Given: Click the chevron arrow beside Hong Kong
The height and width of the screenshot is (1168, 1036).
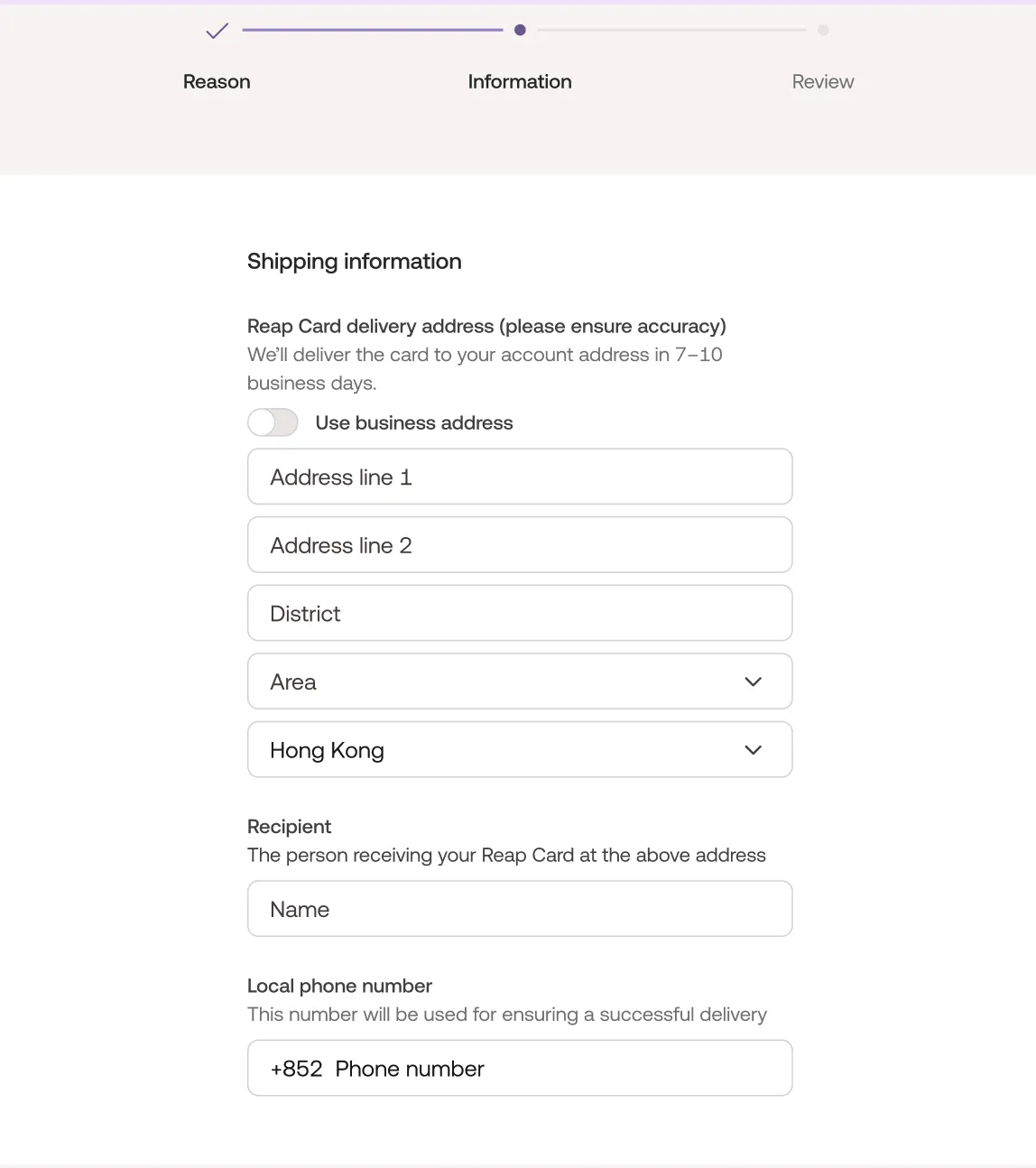Looking at the screenshot, I should (x=754, y=750).
